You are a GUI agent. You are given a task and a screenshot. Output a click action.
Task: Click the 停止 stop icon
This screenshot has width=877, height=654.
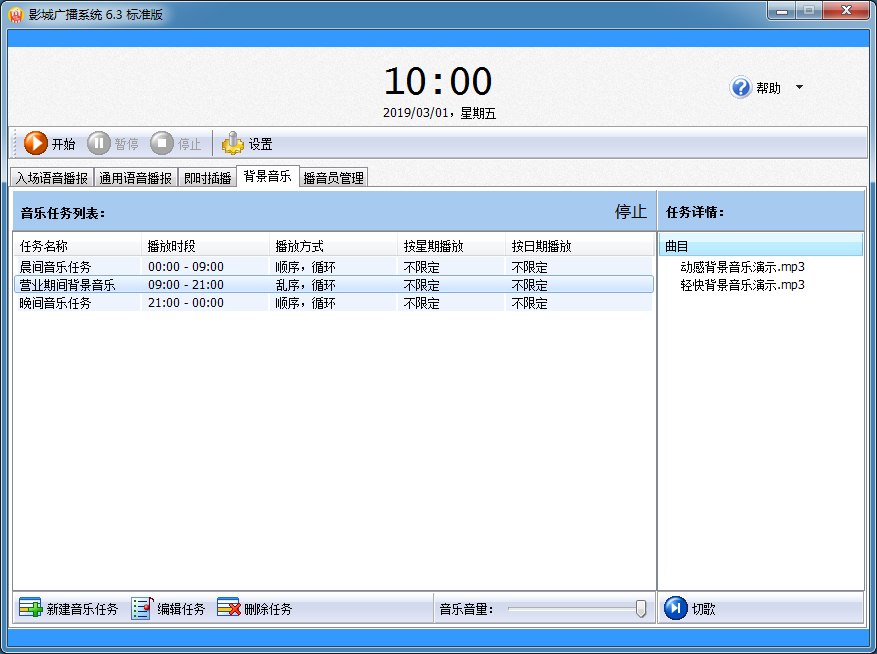click(x=160, y=143)
